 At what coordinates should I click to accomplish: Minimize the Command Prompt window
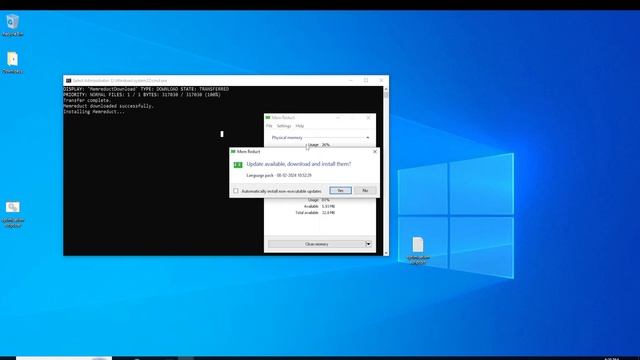pos(351,80)
